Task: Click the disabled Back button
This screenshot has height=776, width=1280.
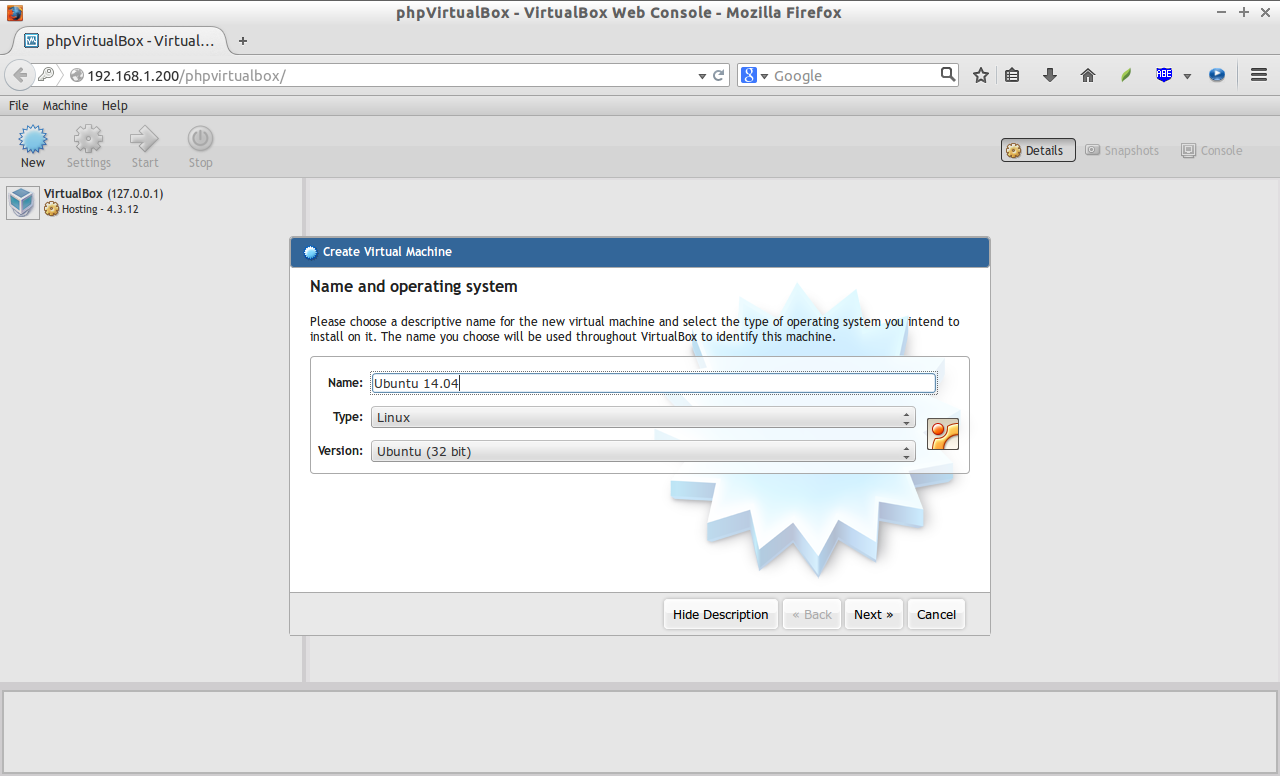Action: click(x=812, y=615)
